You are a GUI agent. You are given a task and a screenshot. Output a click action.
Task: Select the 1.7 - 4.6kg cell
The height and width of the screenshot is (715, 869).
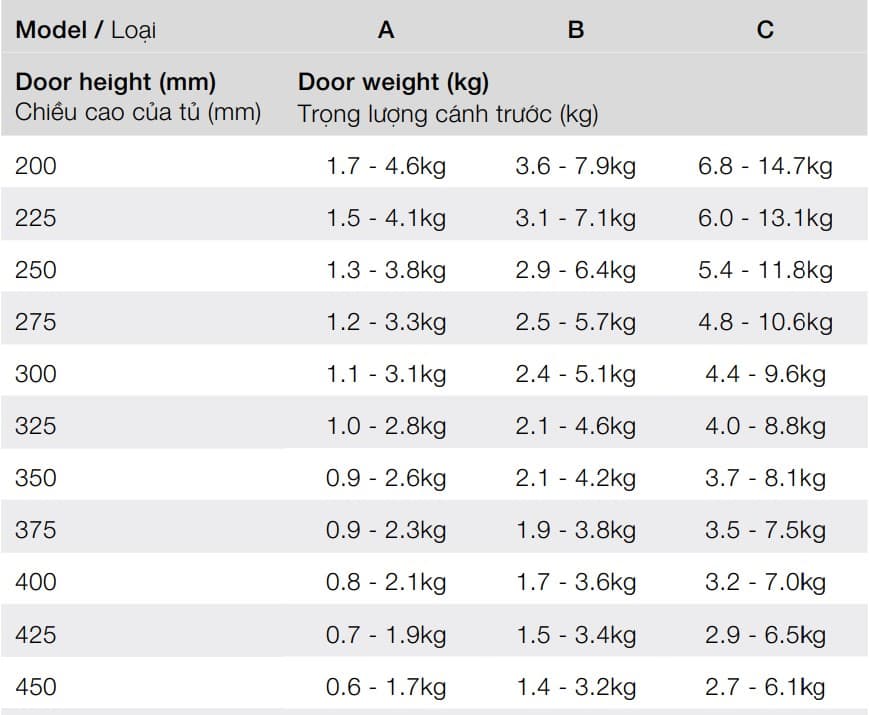[x=386, y=166]
